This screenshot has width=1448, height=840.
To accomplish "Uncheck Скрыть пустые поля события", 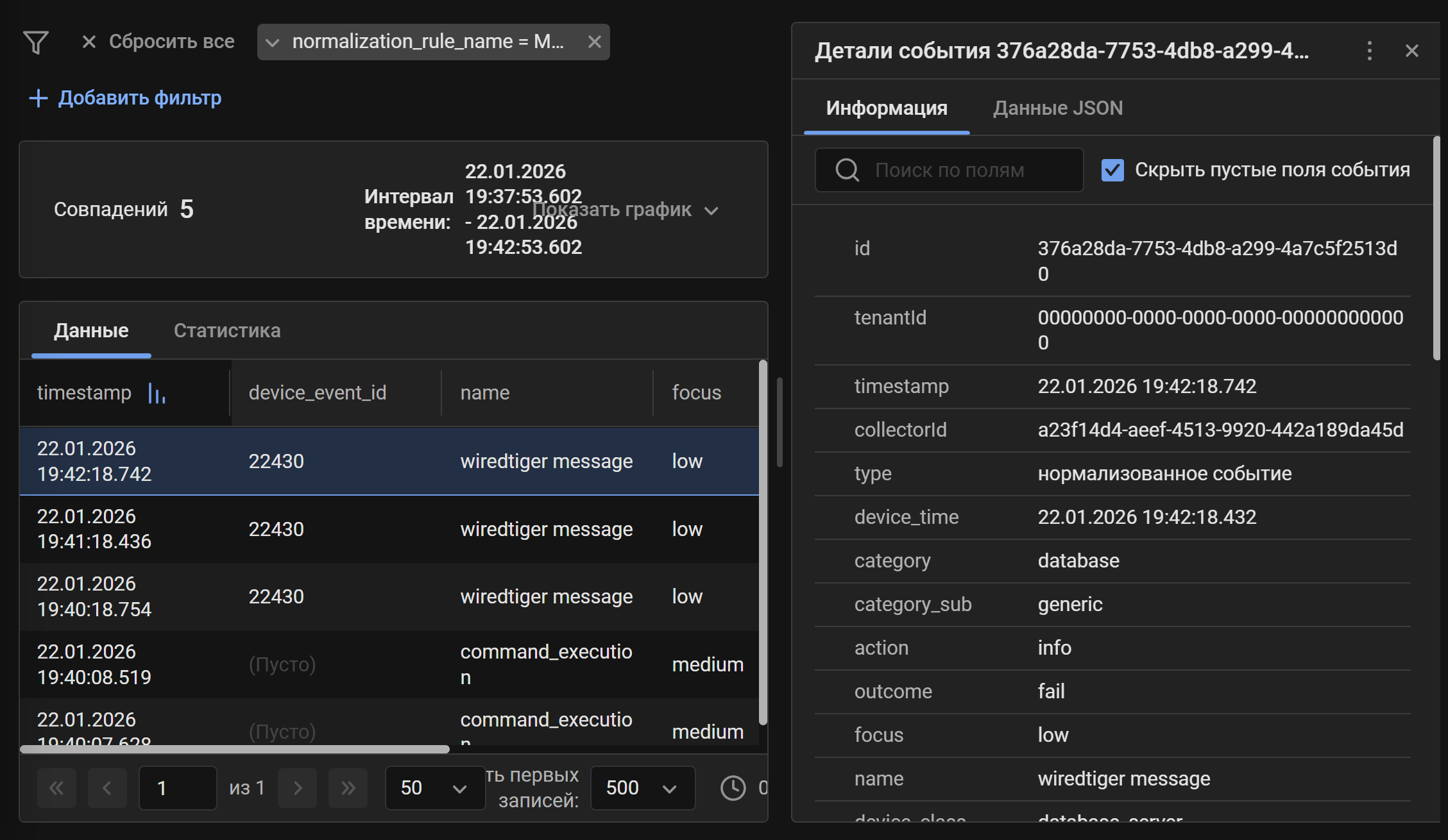I will coord(1113,169).
